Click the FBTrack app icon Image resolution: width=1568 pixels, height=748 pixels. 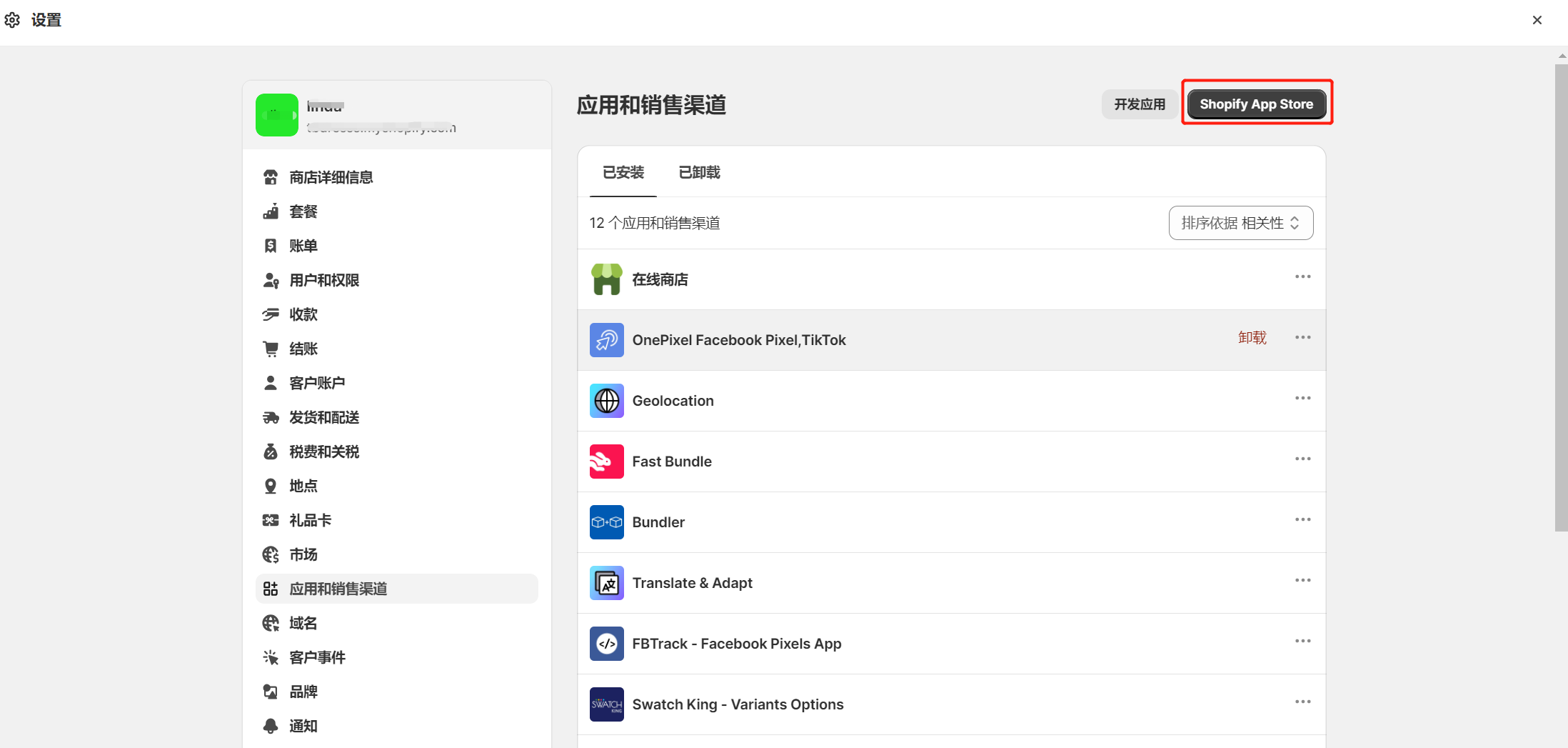tap(607, 644)
